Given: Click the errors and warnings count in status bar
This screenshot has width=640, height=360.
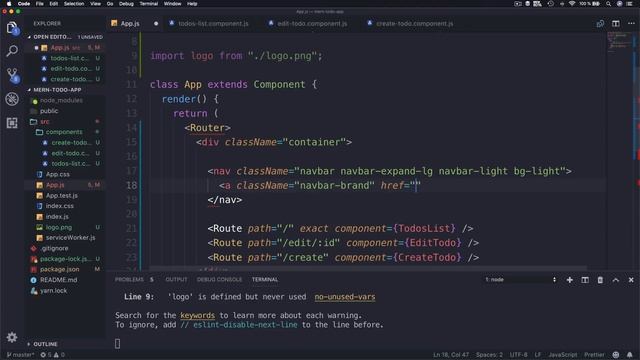Looking at the screenshot, I should coord(53,355).
